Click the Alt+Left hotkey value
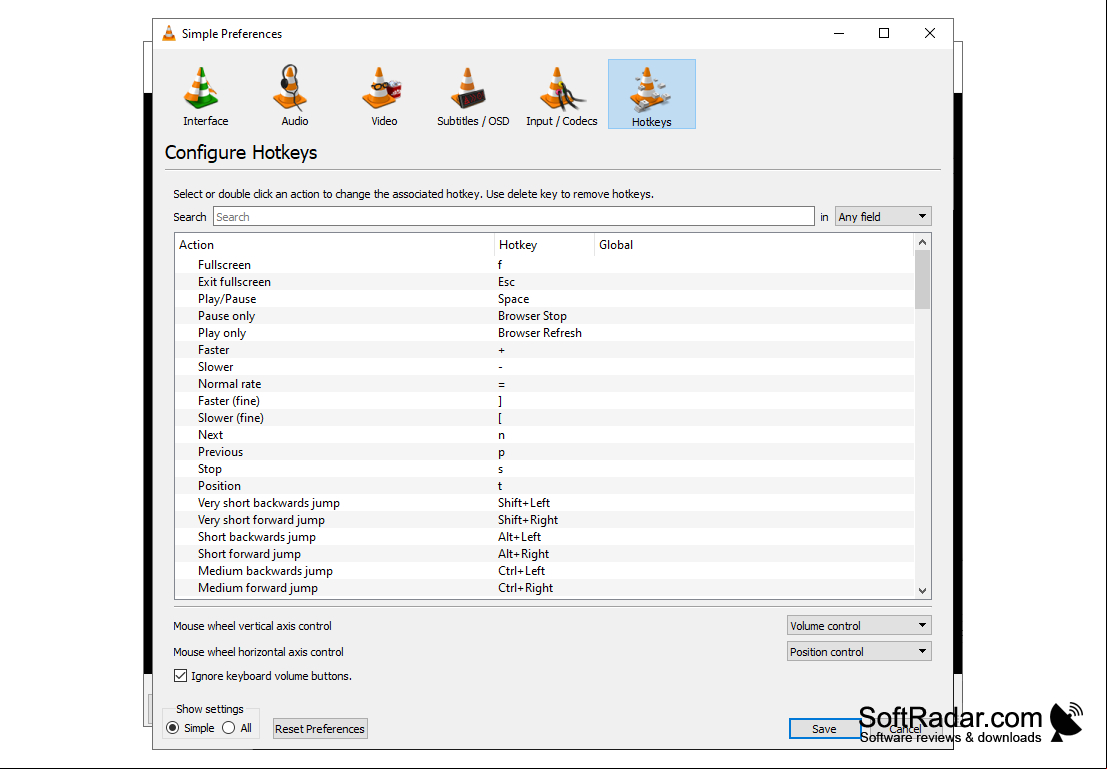The height and width of the screenshot is (769, 1107). (519, 537)
